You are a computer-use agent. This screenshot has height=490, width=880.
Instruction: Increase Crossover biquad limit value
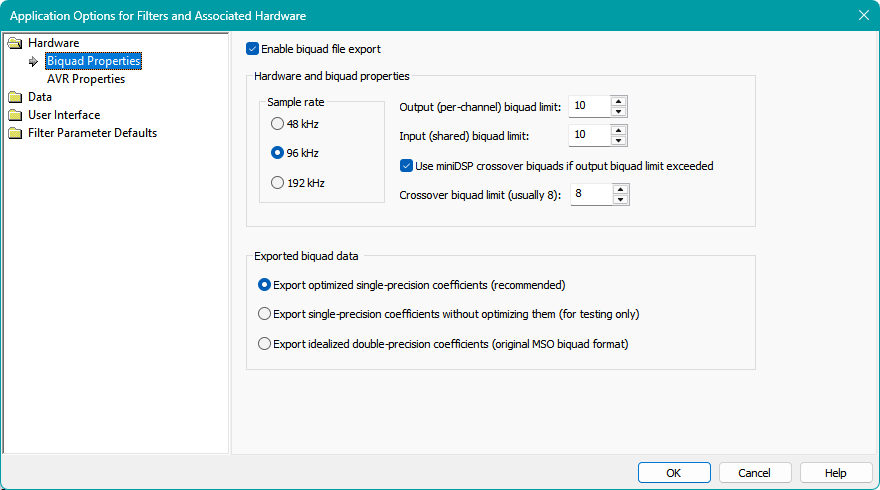click(x=621, y=190)
